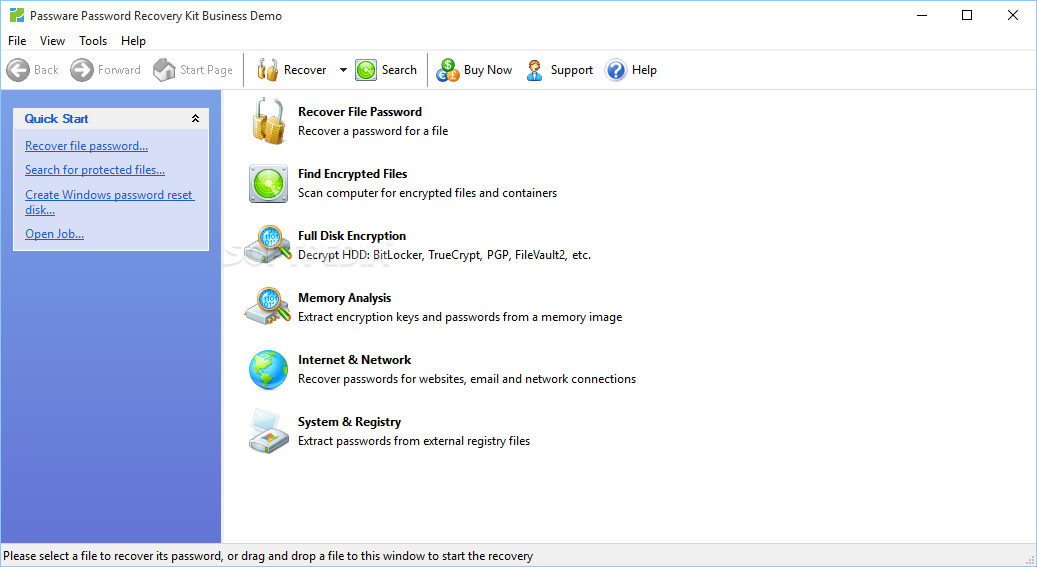The height and width of the screenshot is (567, 1037).
Task: Click the status bar message text
Action: coord(268,556)
